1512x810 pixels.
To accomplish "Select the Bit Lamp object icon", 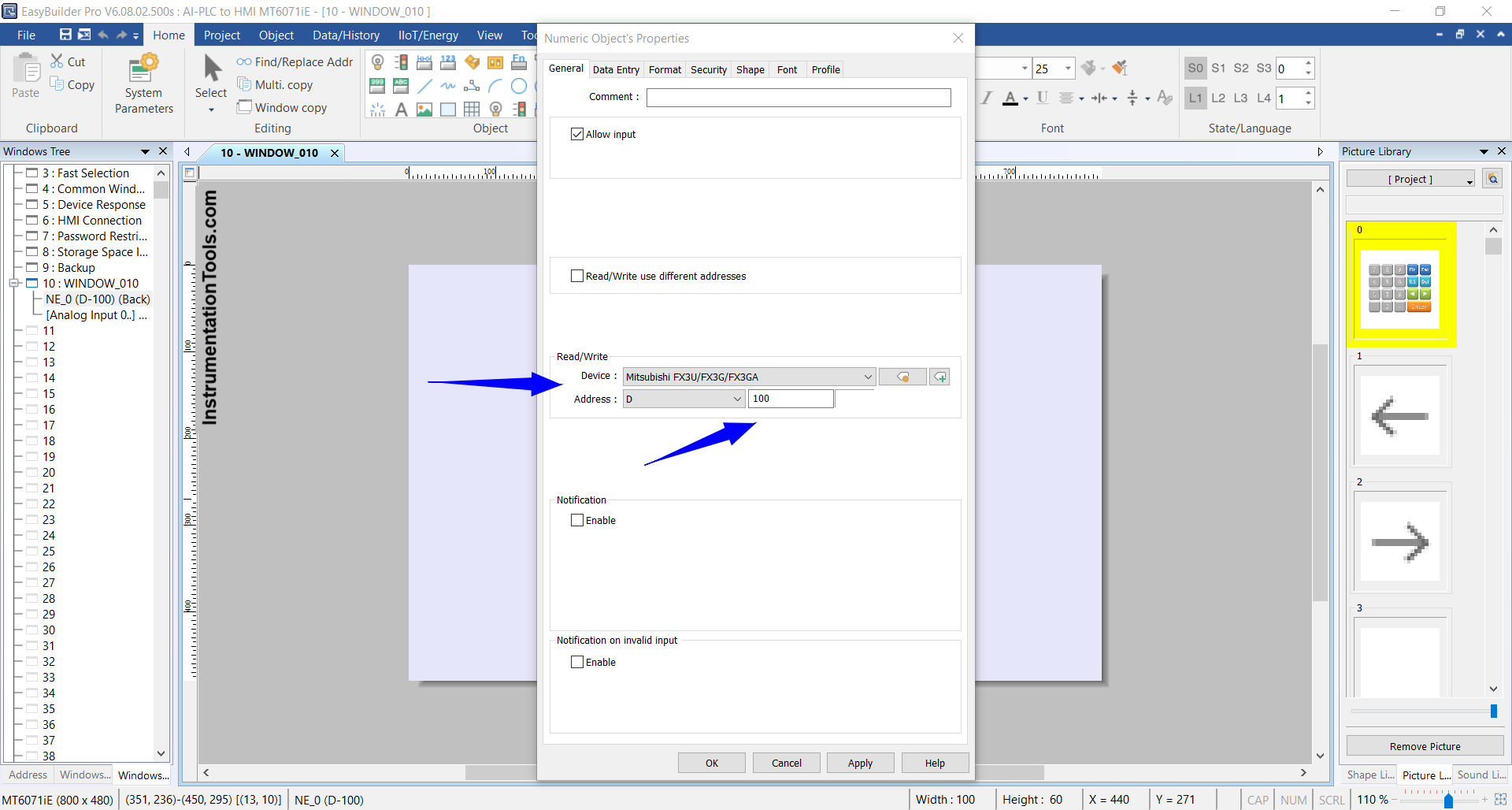I will pos(378,62).
